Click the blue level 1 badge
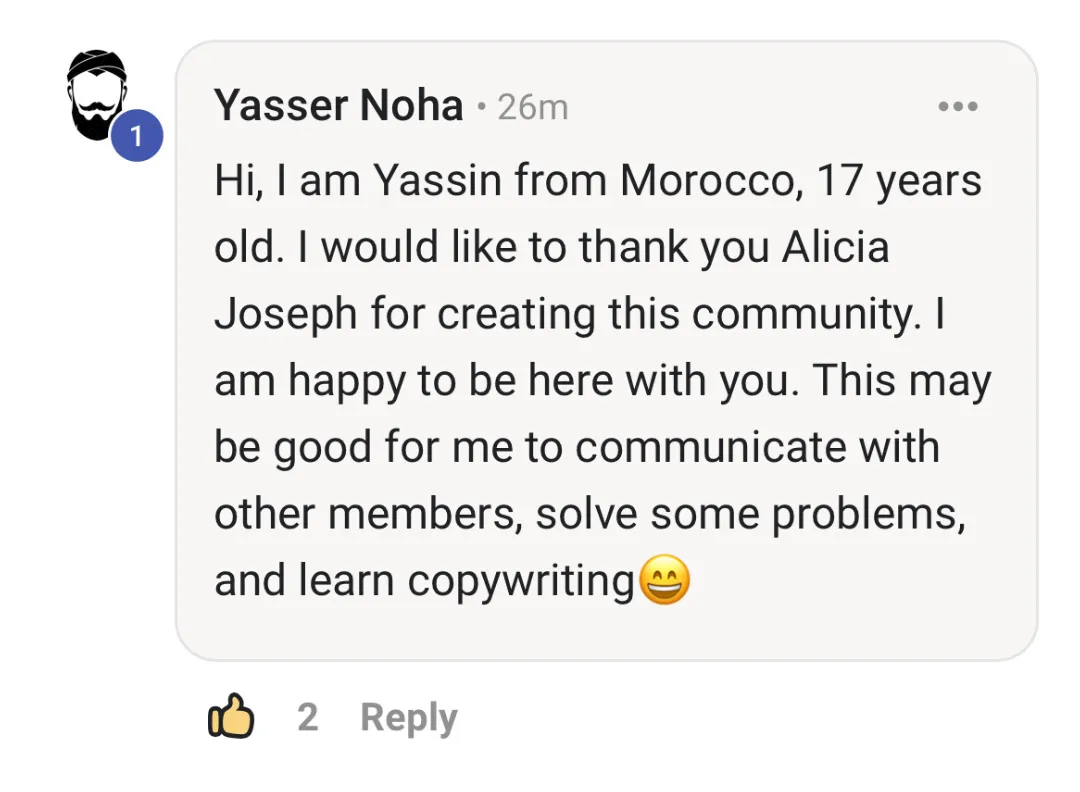 tap(136, 136)
